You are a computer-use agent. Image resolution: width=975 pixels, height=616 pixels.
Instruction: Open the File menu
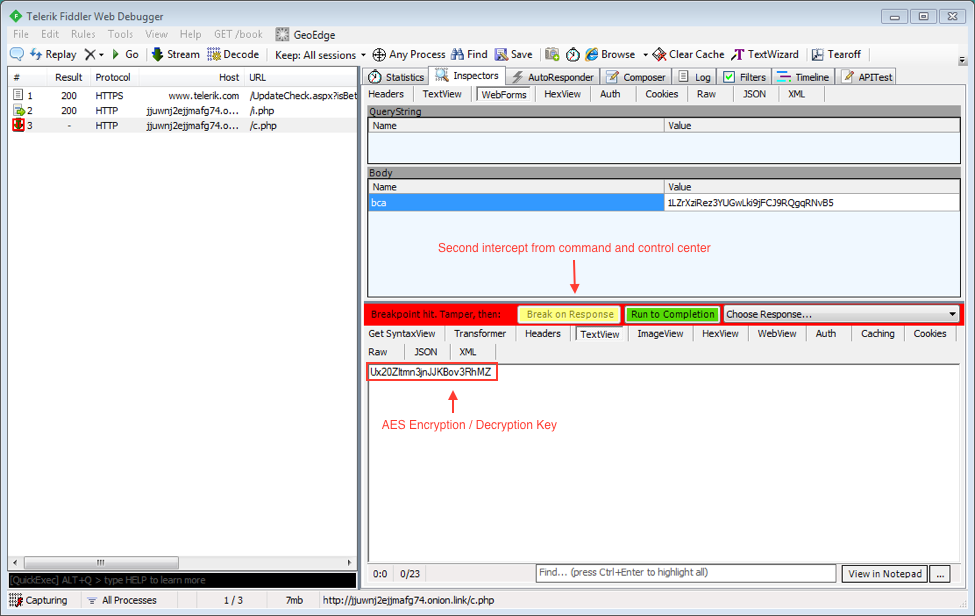[21, 34]
